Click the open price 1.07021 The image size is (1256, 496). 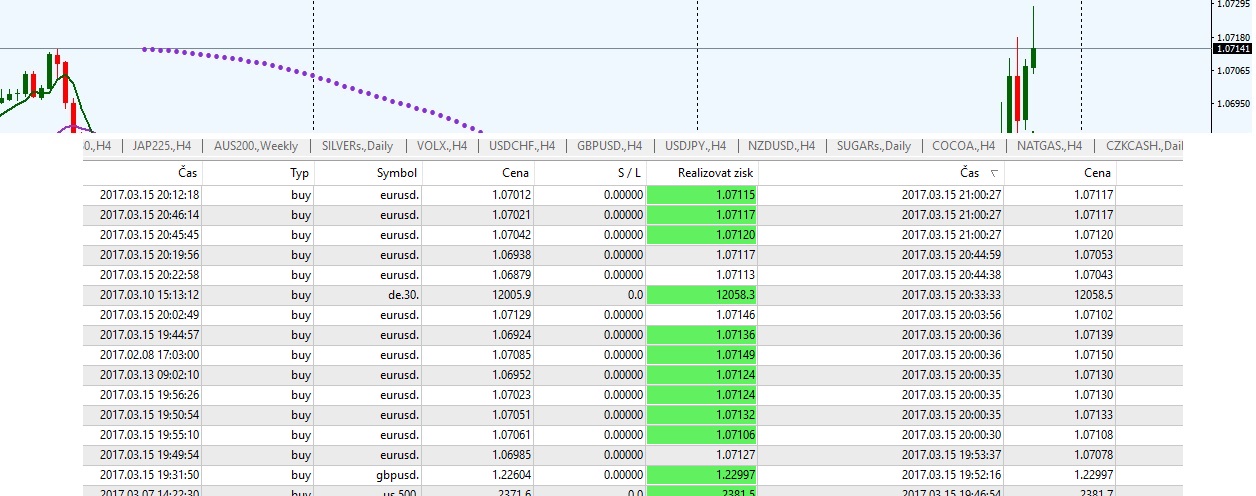coord(512,215)
